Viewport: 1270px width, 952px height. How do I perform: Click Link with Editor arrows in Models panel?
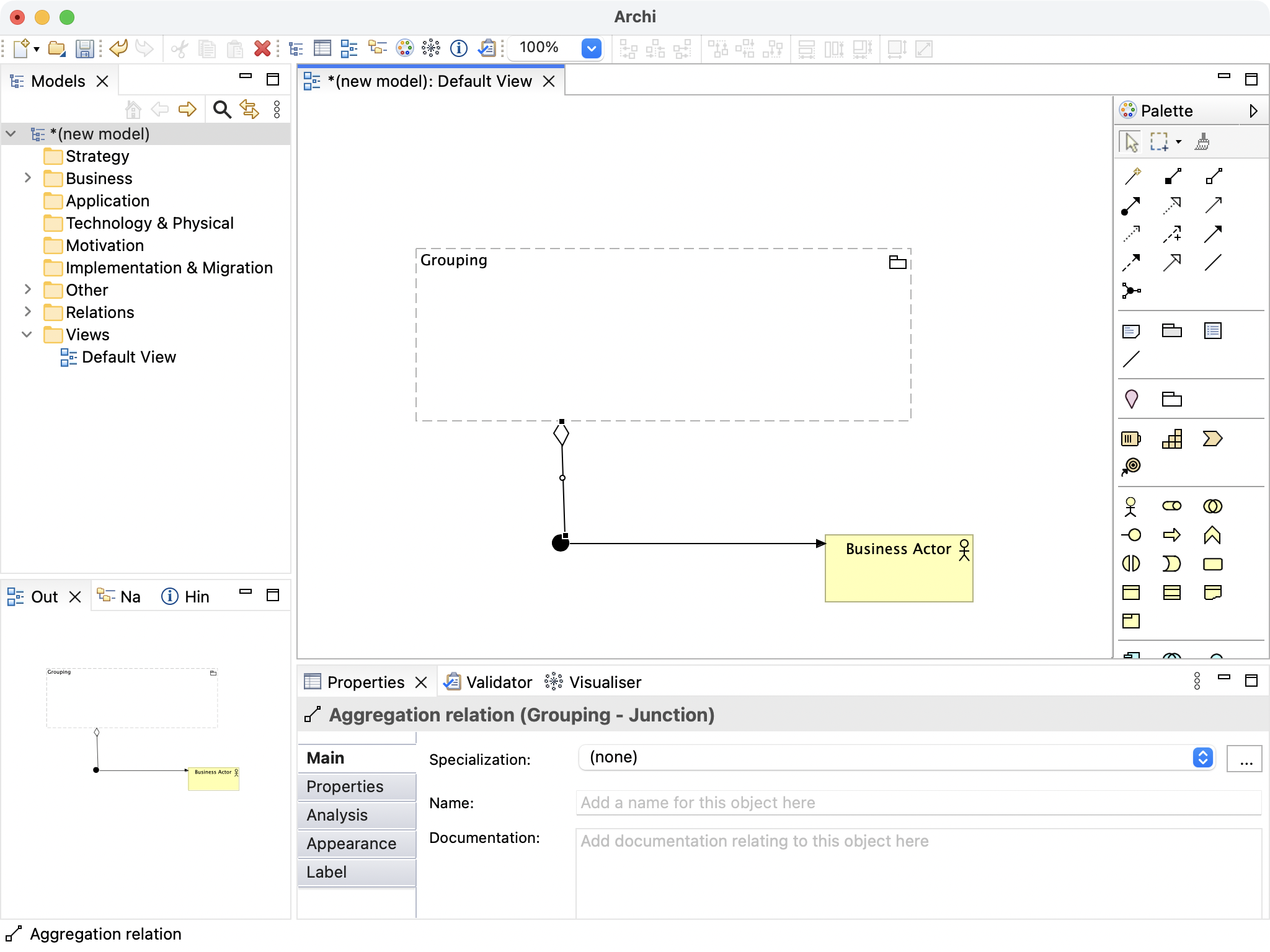tap(249, 110)
